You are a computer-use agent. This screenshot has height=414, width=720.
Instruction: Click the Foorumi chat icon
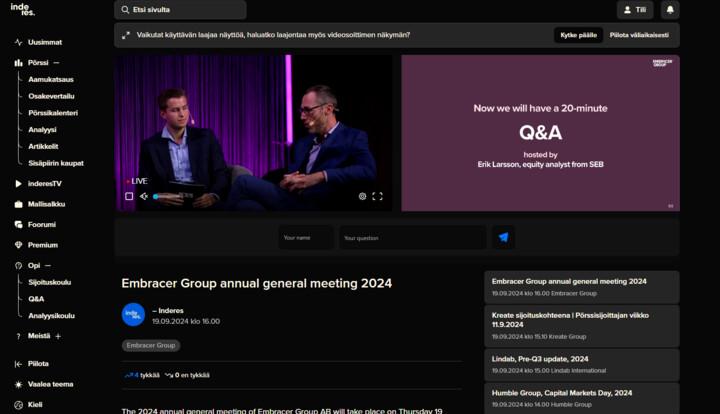(18, 224)
